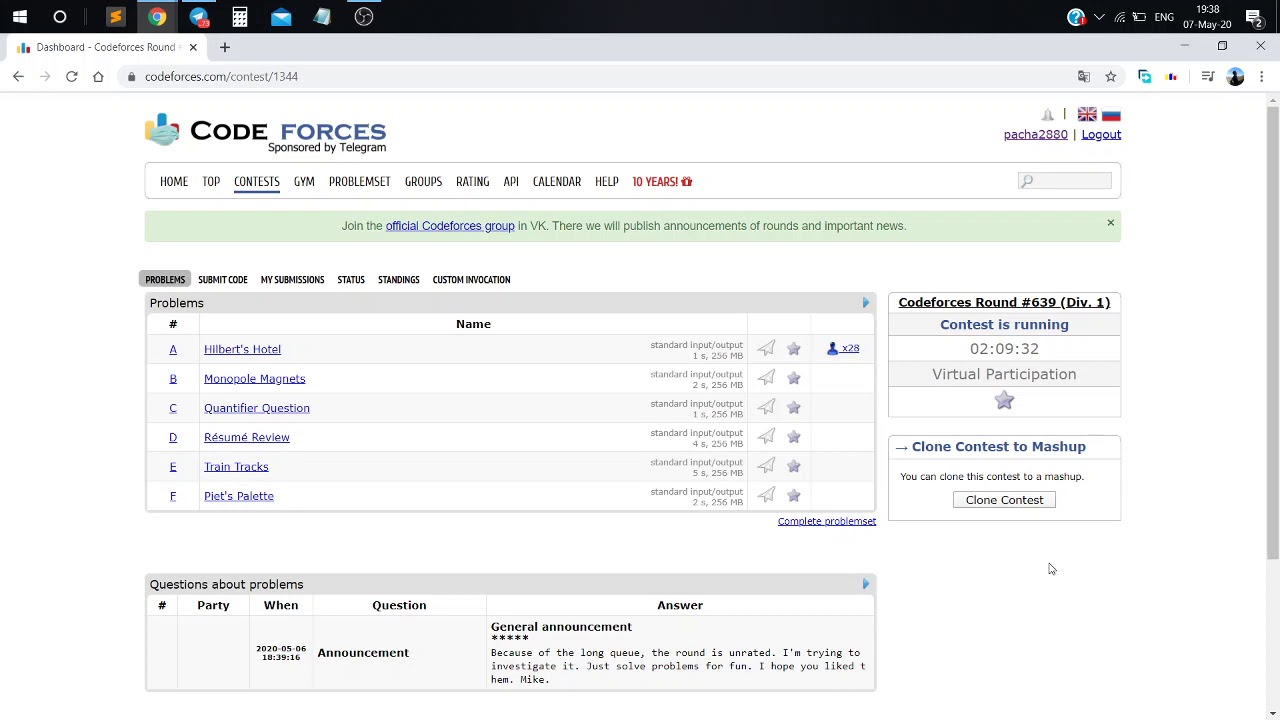Go to My Submissions tab
This screenshot has height=720, width=1280.
point(292,280)
